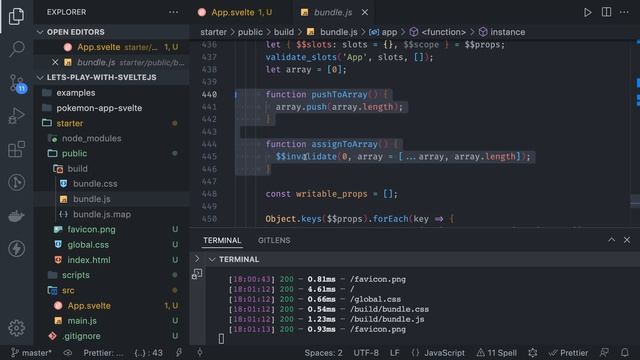Click the 'app' breadcrumb segment
The height and width of the screenshot is (360, 640).
click(389, 32)
